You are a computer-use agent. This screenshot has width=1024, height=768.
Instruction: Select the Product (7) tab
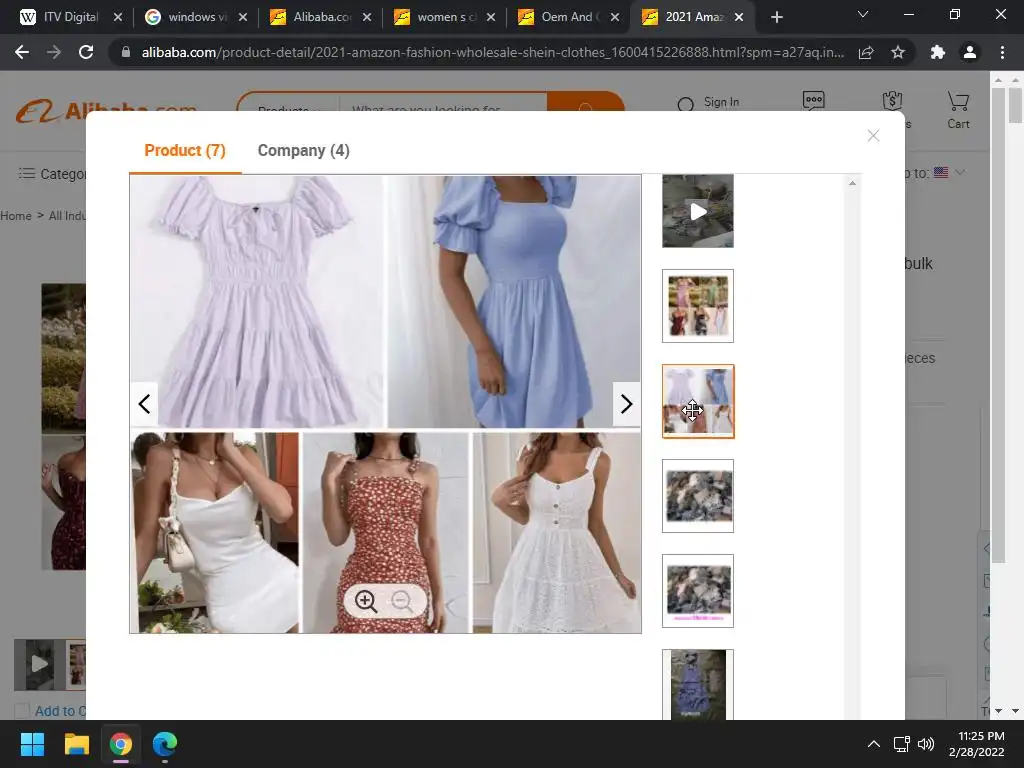pyautogui.click(x=185, y=150)
